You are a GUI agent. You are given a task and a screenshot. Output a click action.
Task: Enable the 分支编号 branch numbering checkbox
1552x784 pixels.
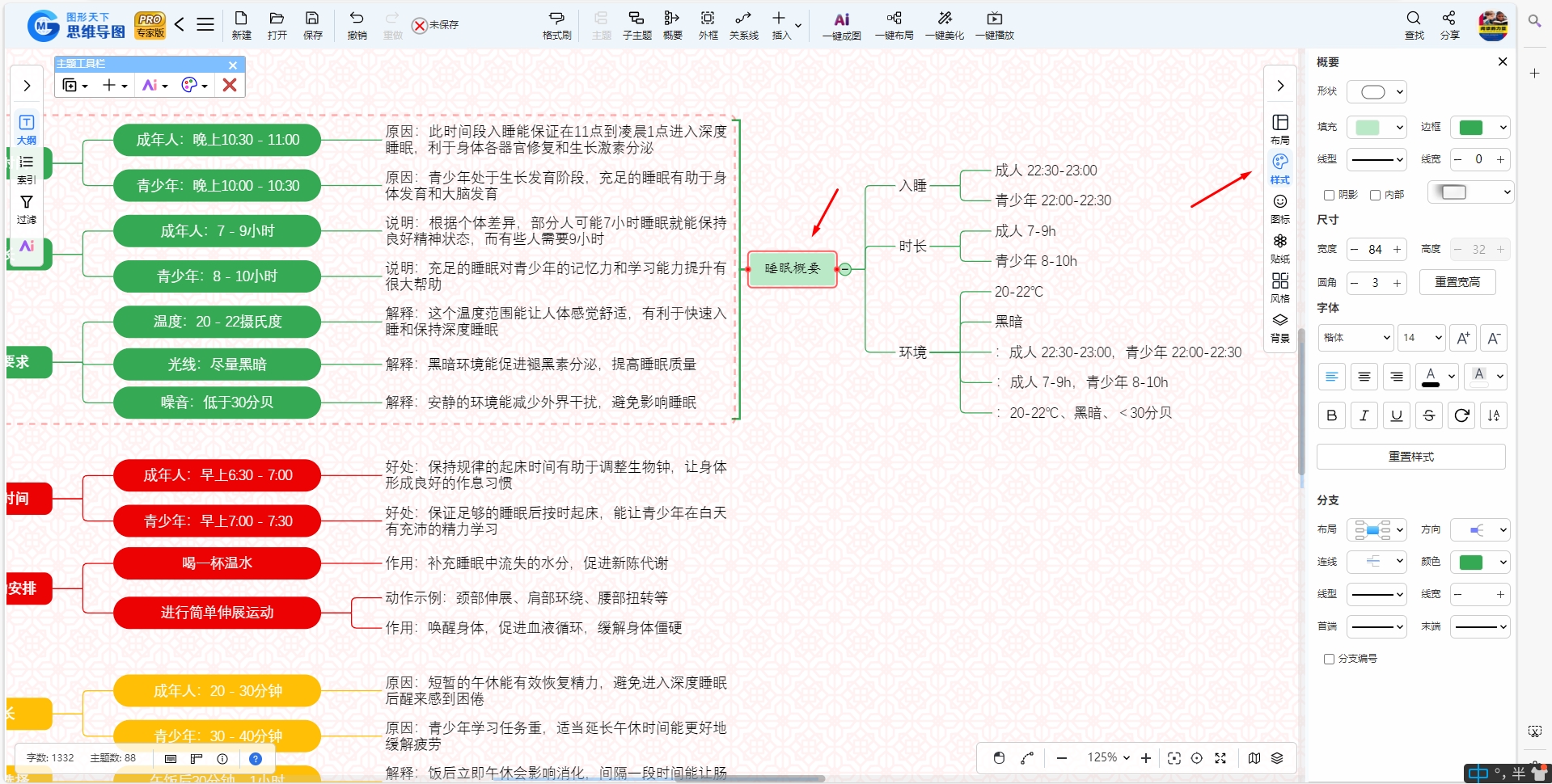pyautogui.click(x=1329, y=659)
